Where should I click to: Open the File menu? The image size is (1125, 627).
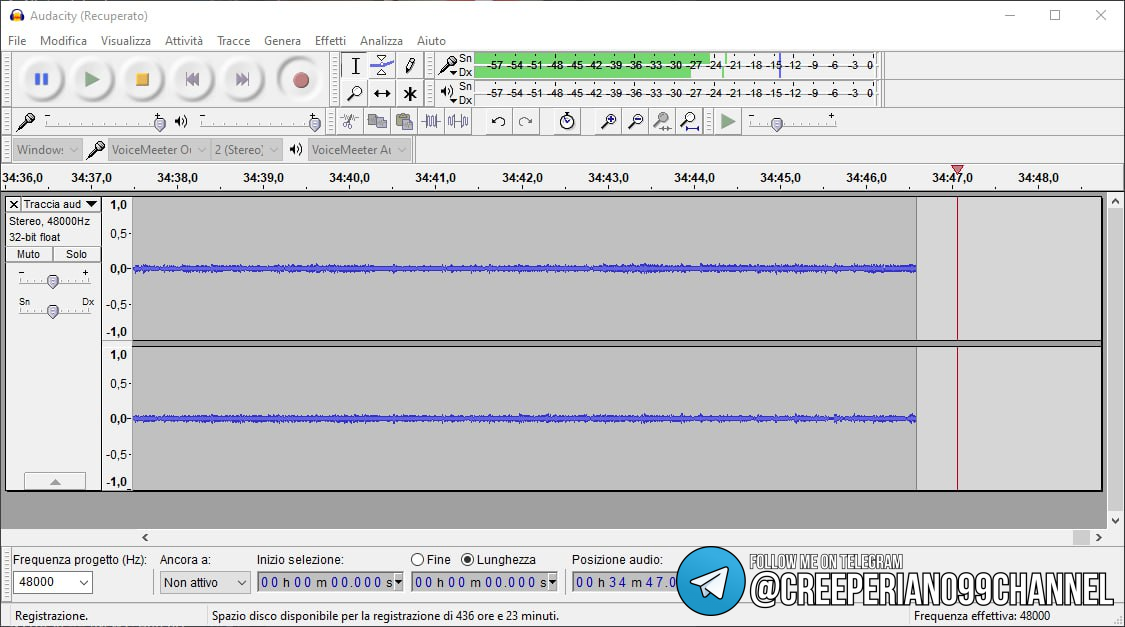tap(17, 41)
